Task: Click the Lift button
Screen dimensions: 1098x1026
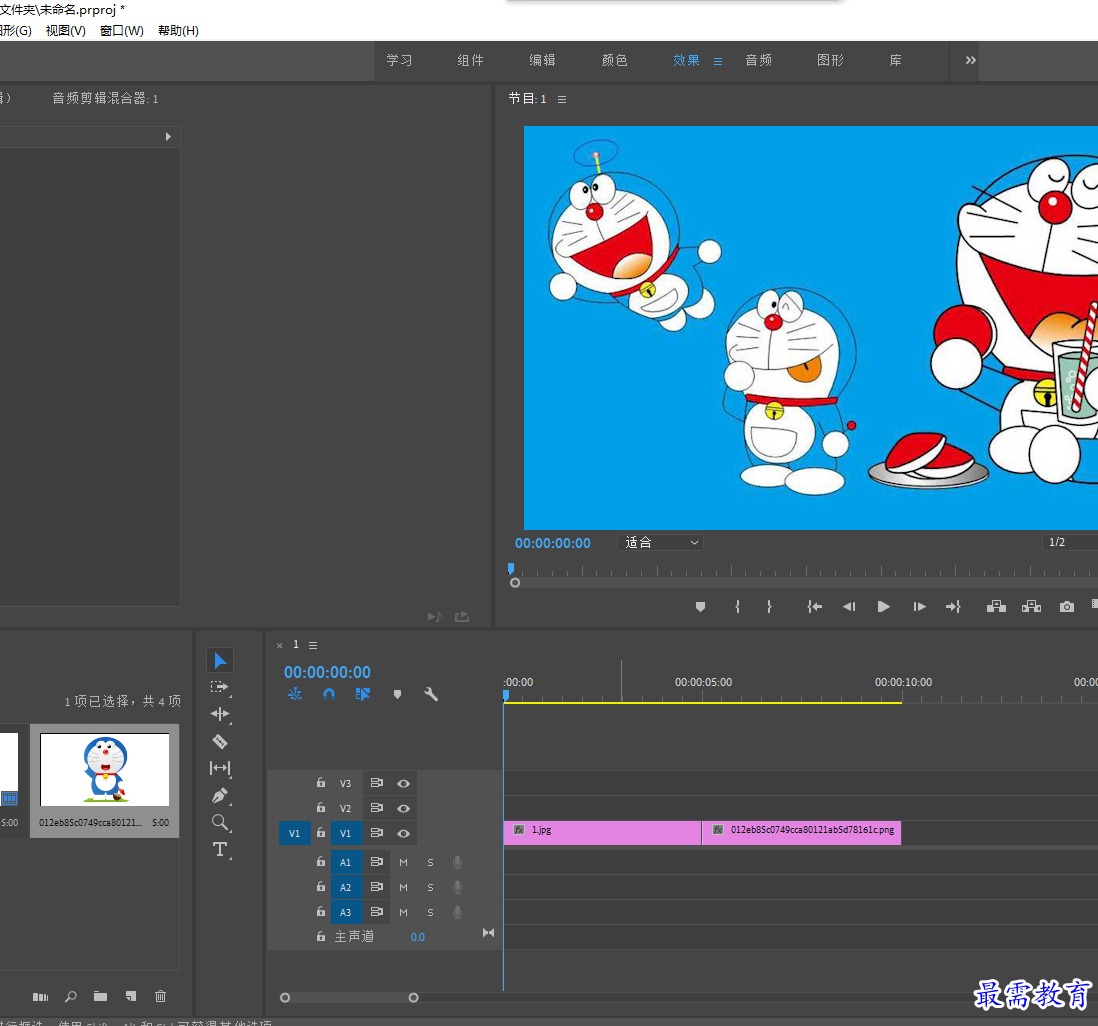Action: pos(996,606)
